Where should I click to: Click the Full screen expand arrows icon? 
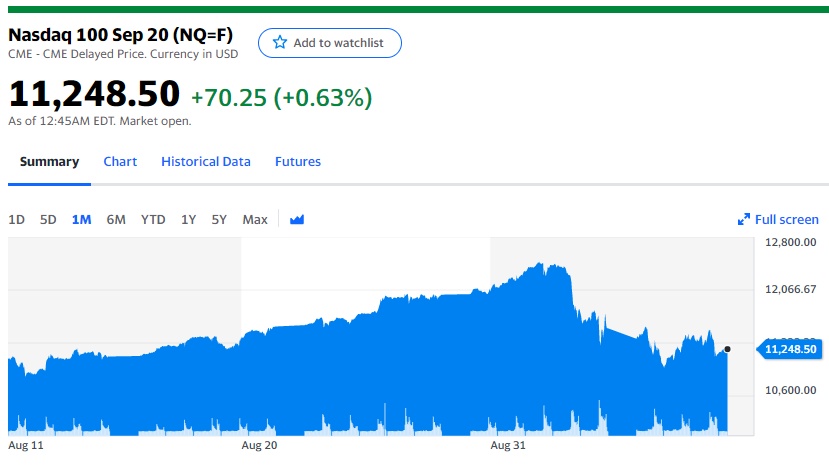(743, 219)
